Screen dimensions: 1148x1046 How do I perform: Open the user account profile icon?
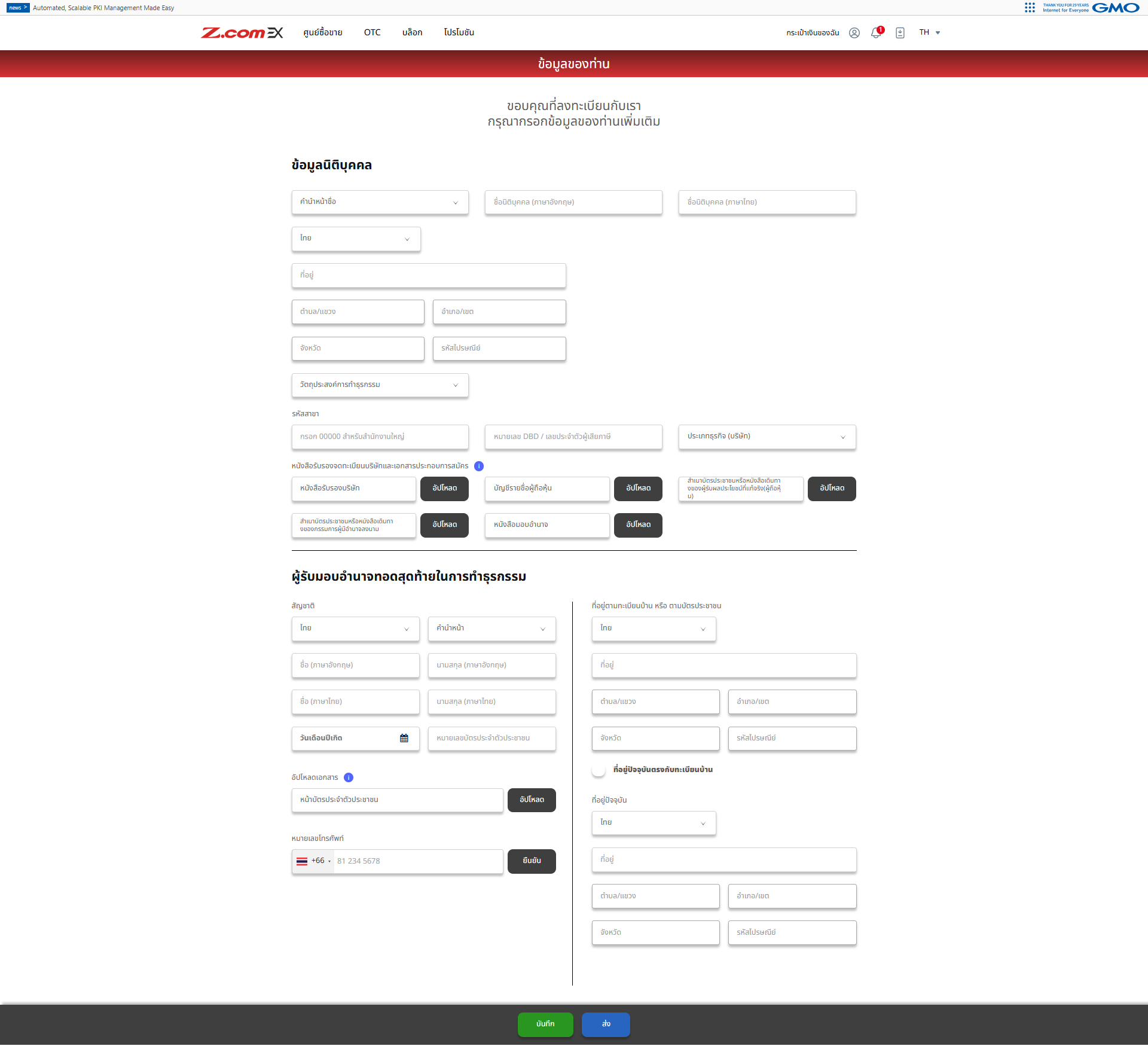click(854, 33)
